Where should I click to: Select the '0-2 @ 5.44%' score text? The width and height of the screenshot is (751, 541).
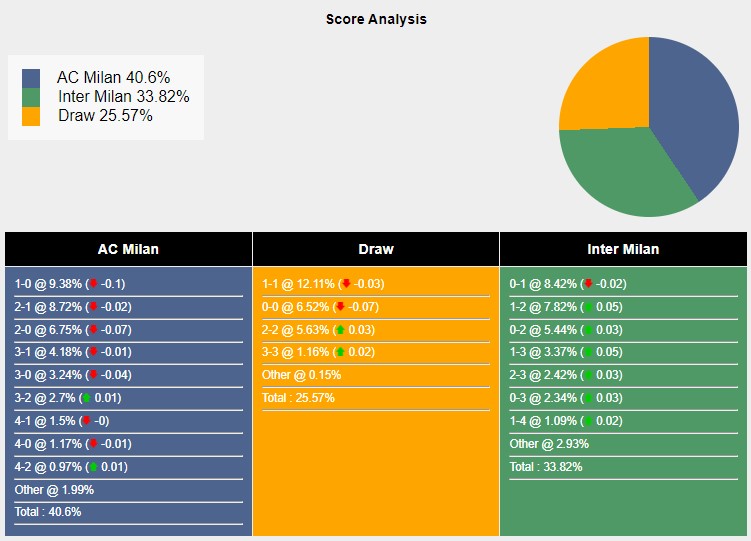543,330
